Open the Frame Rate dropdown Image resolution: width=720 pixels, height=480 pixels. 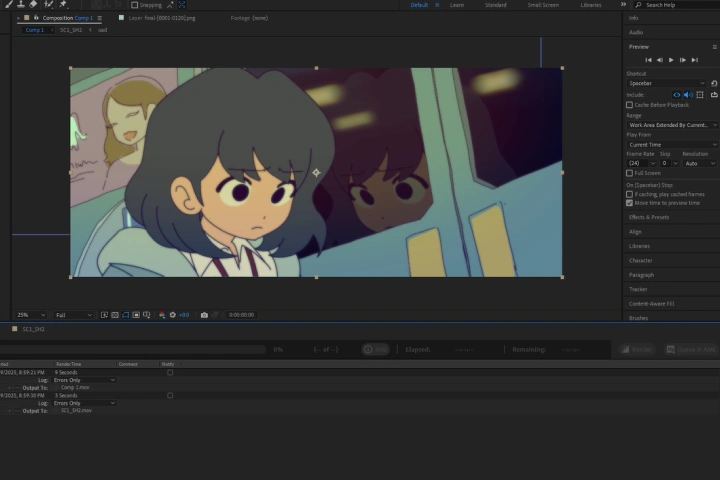click(641, 164)
